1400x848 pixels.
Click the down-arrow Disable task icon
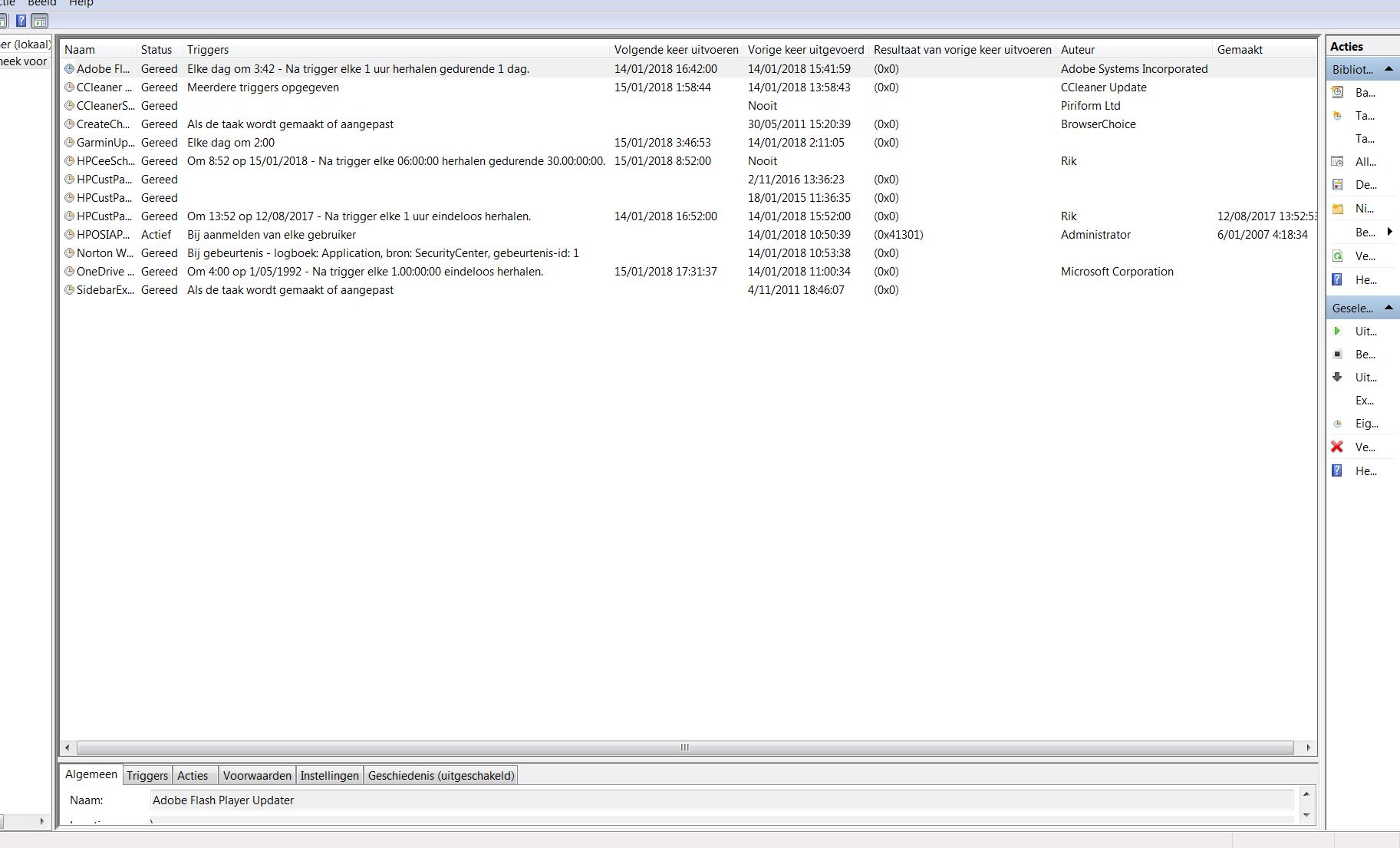(1337, 377)
